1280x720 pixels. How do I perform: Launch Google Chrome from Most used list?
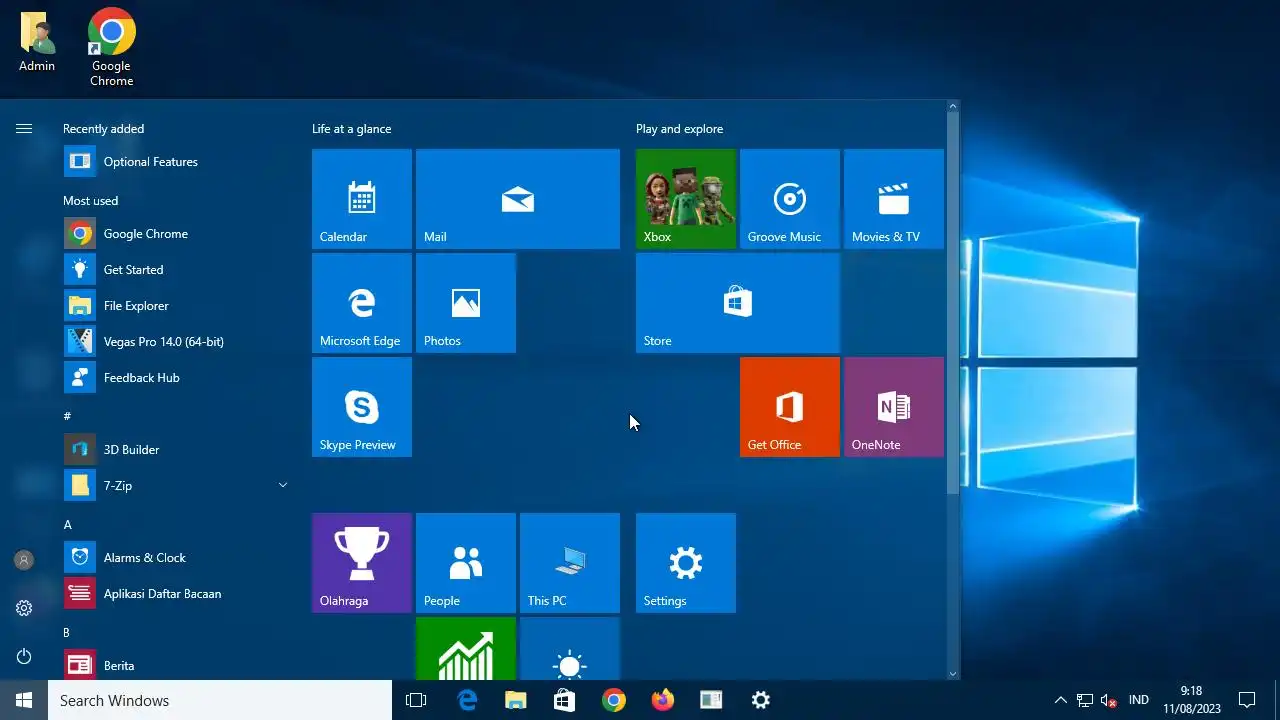176,233
